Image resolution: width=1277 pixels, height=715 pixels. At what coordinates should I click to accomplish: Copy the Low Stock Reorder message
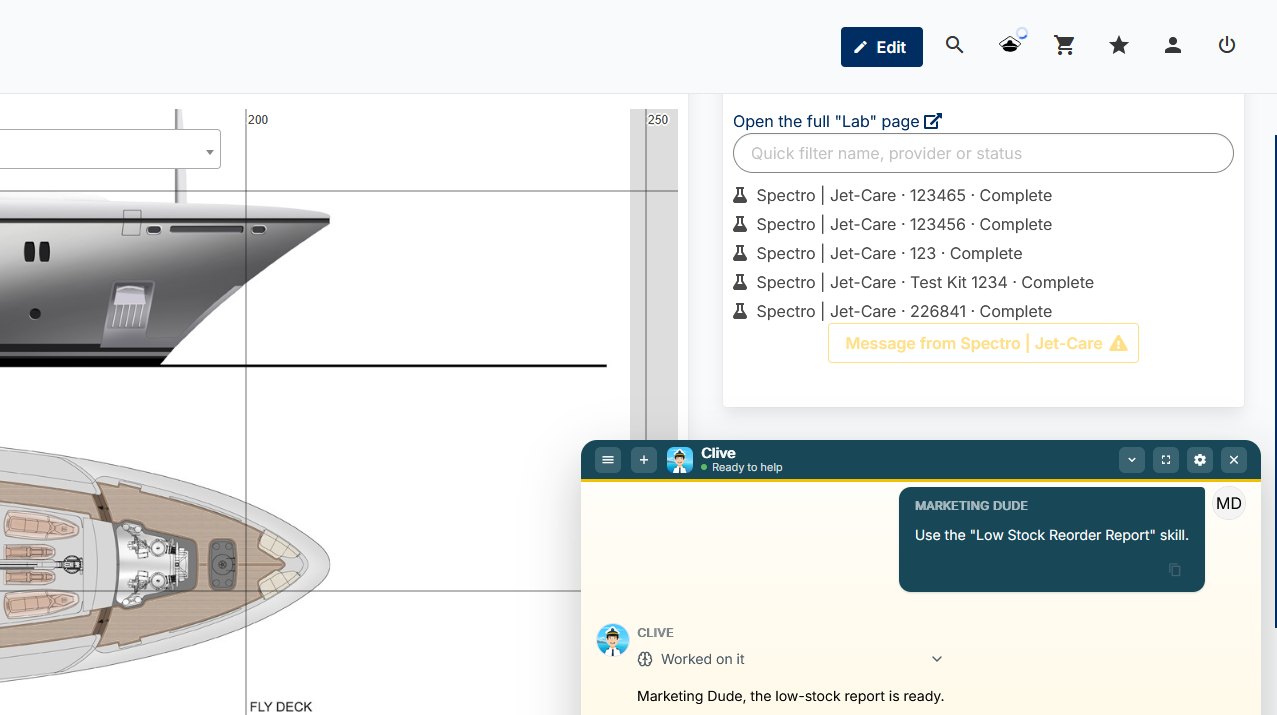tap(1175, 570)
